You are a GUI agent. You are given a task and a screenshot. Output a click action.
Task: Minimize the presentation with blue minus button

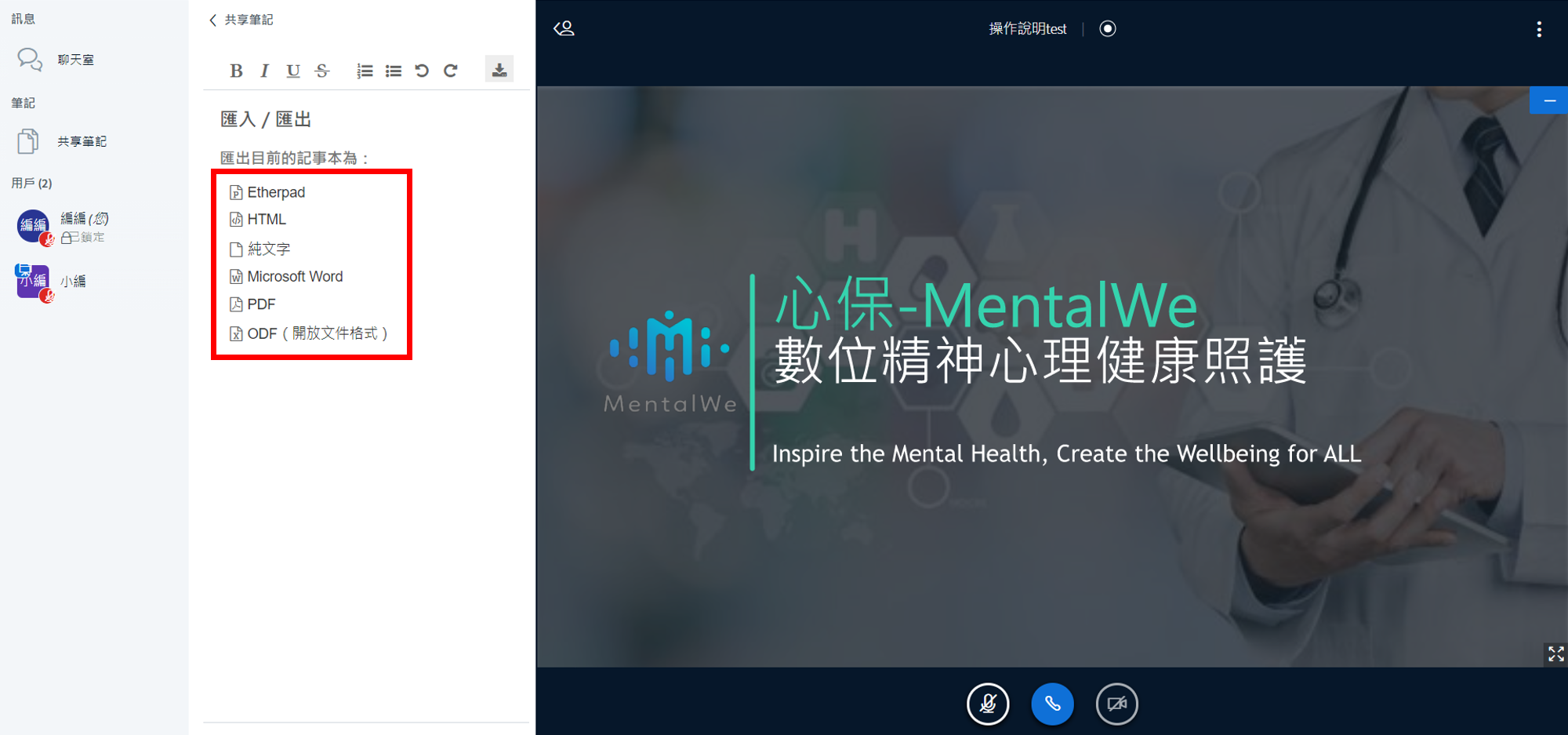tap(1549, 100)
